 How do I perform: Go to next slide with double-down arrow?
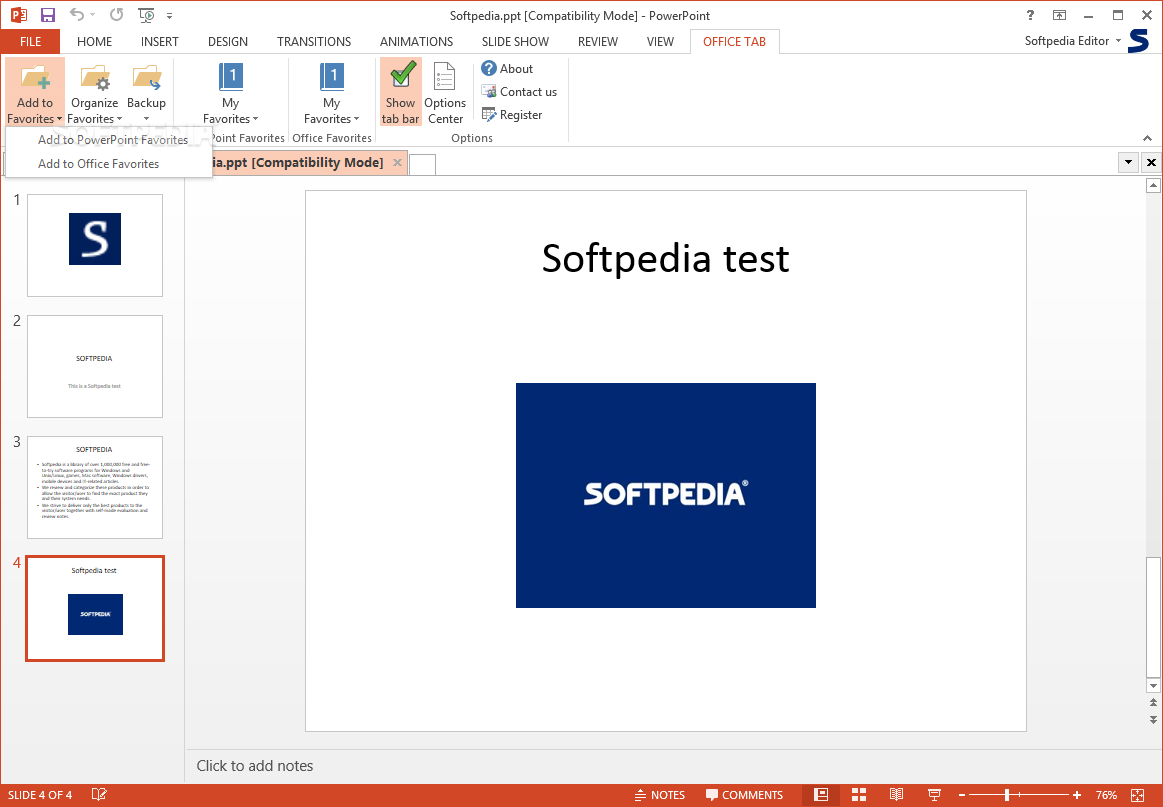pos(1153,719)
